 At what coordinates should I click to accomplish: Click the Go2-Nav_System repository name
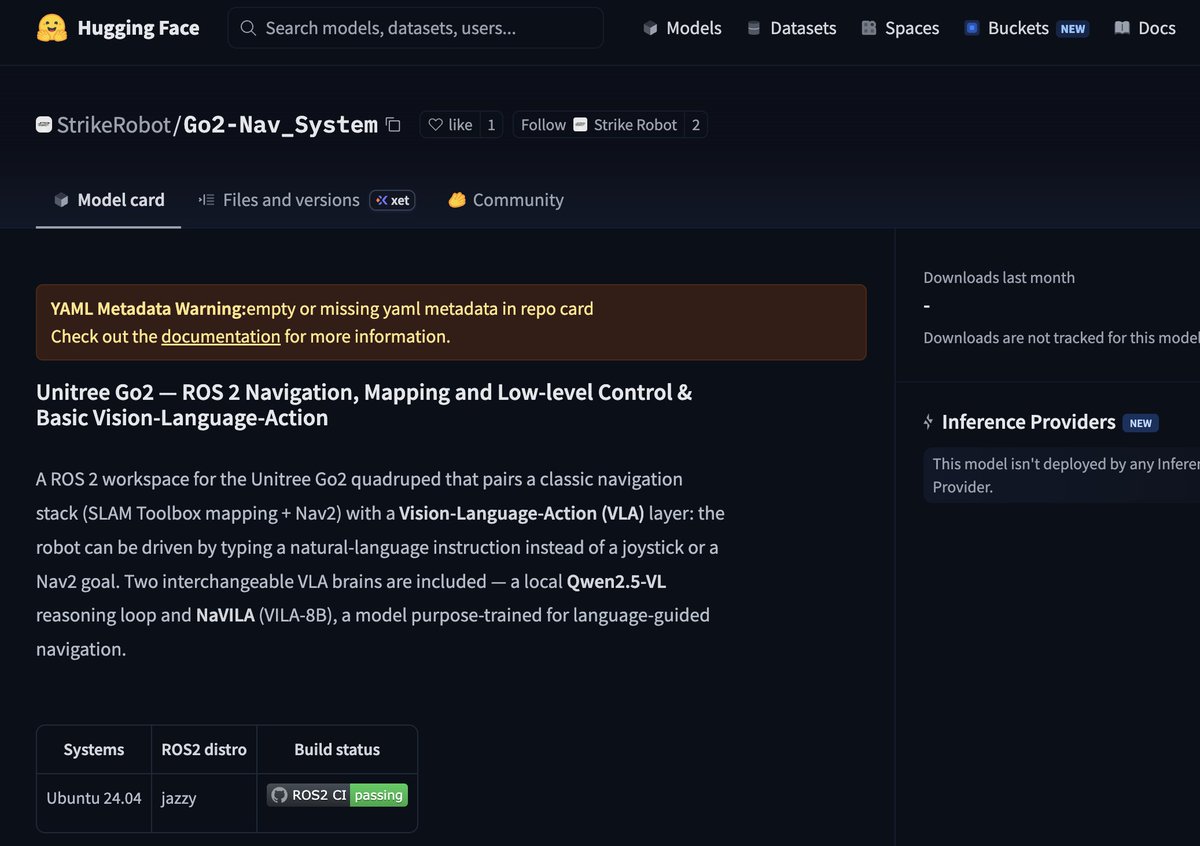click(281, 125)
